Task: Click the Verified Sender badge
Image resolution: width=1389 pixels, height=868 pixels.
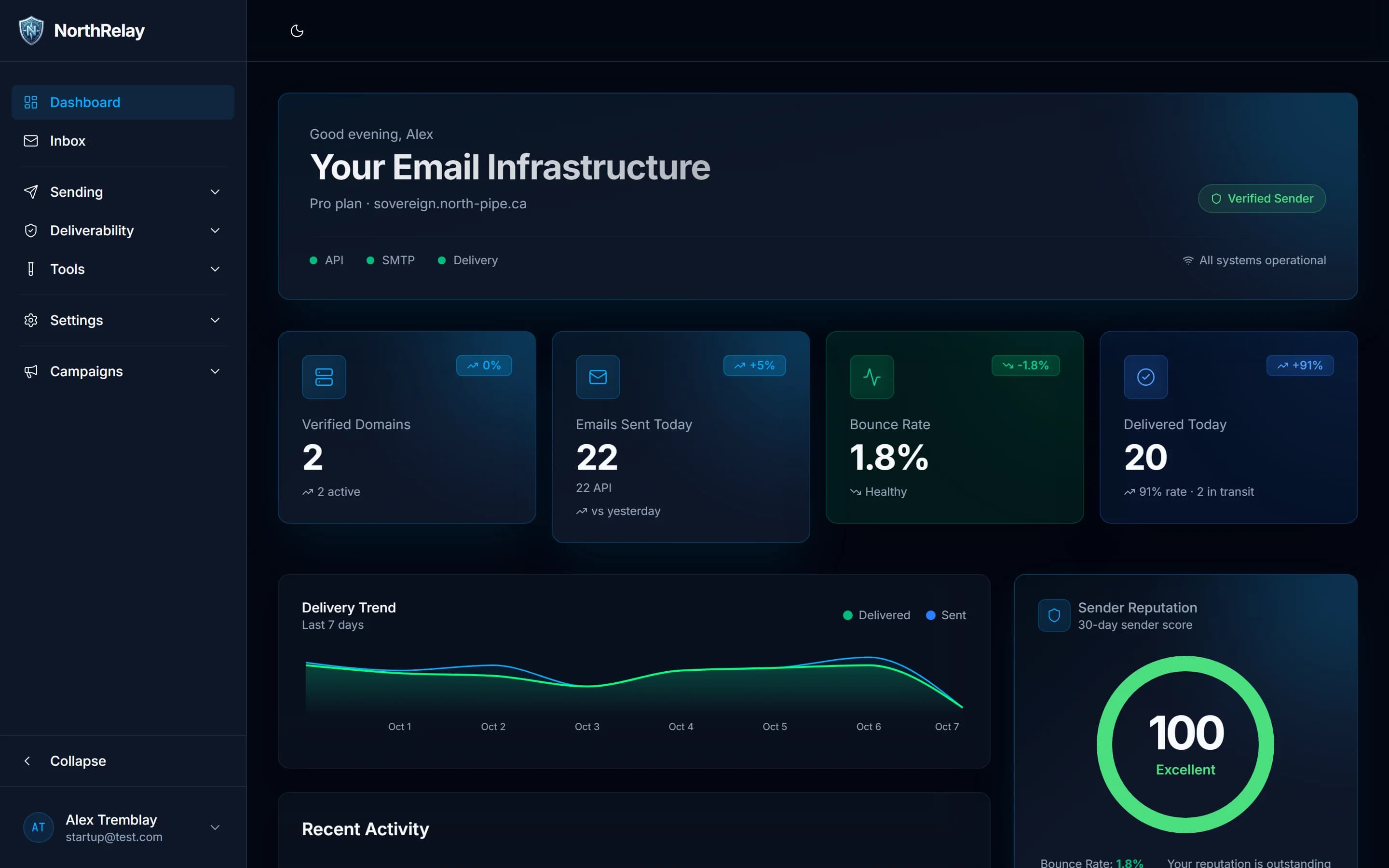Action: click(1262, 199)
